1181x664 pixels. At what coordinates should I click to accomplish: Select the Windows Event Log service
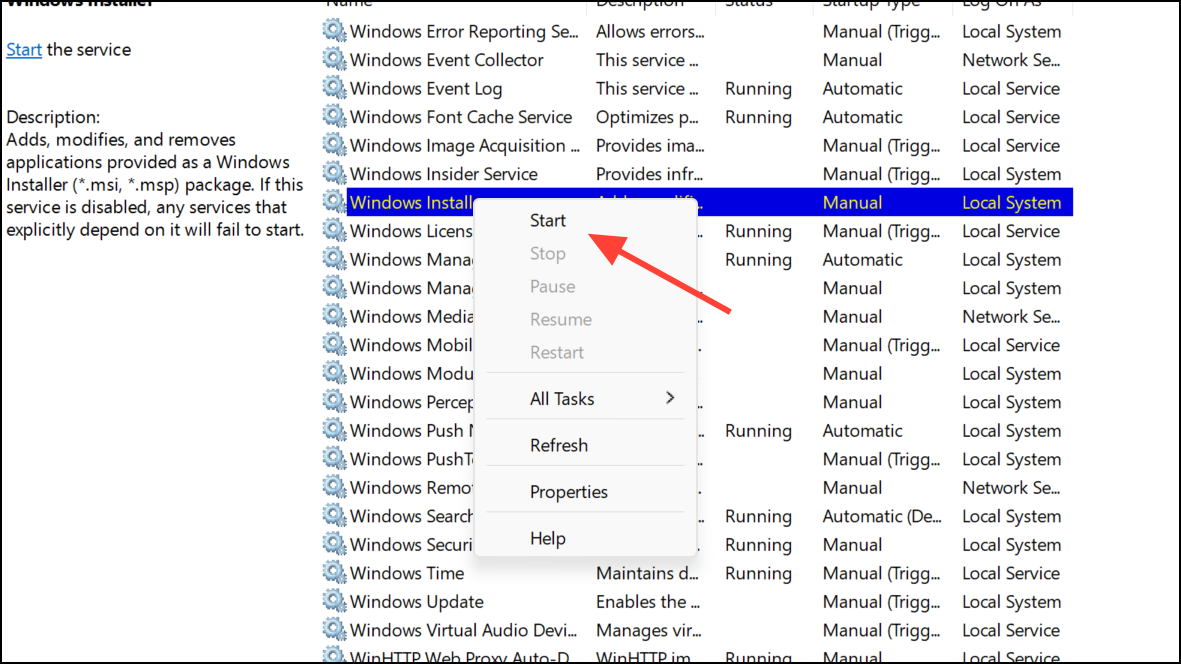tap(426, 89)
